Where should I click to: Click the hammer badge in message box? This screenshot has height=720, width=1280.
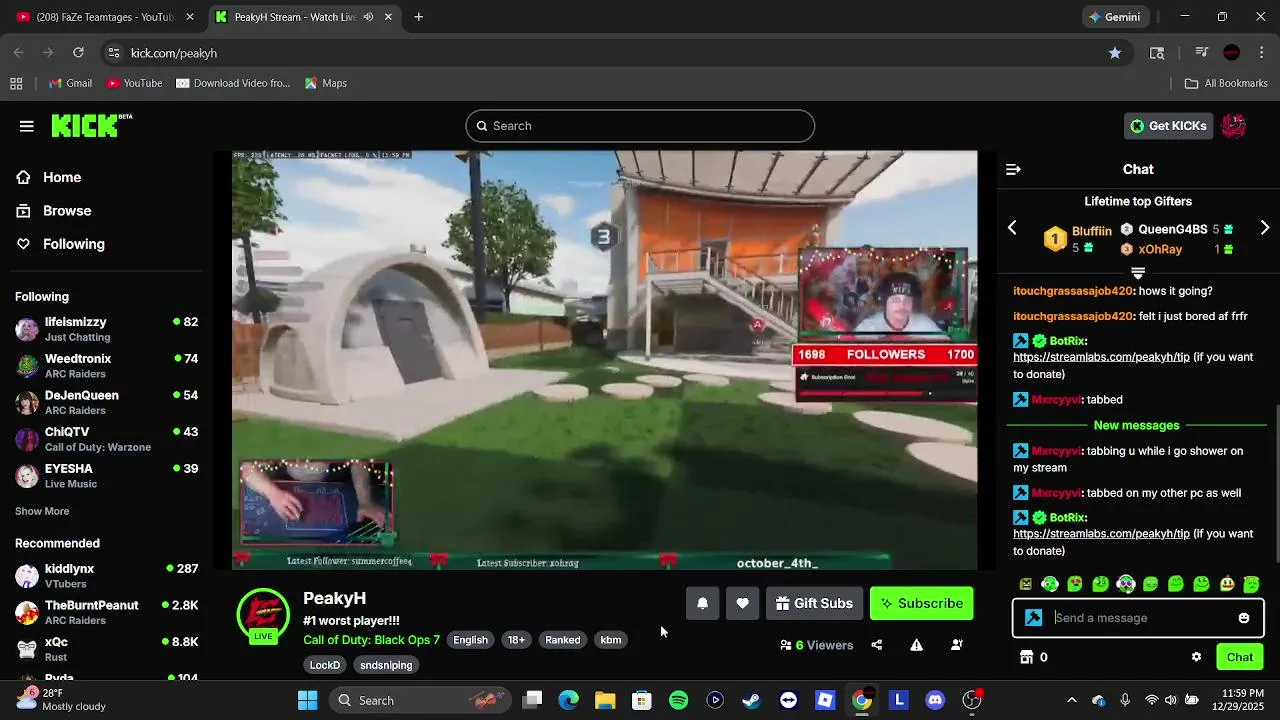[x=1034, y=618]
